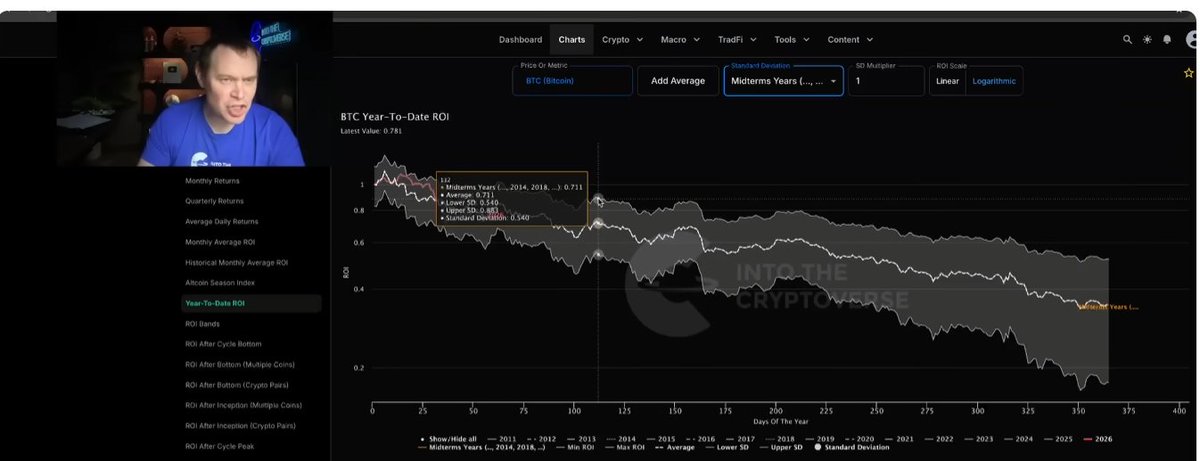Open ROI Bands chart
1200x461 pixels.
(x=202, y=324)
